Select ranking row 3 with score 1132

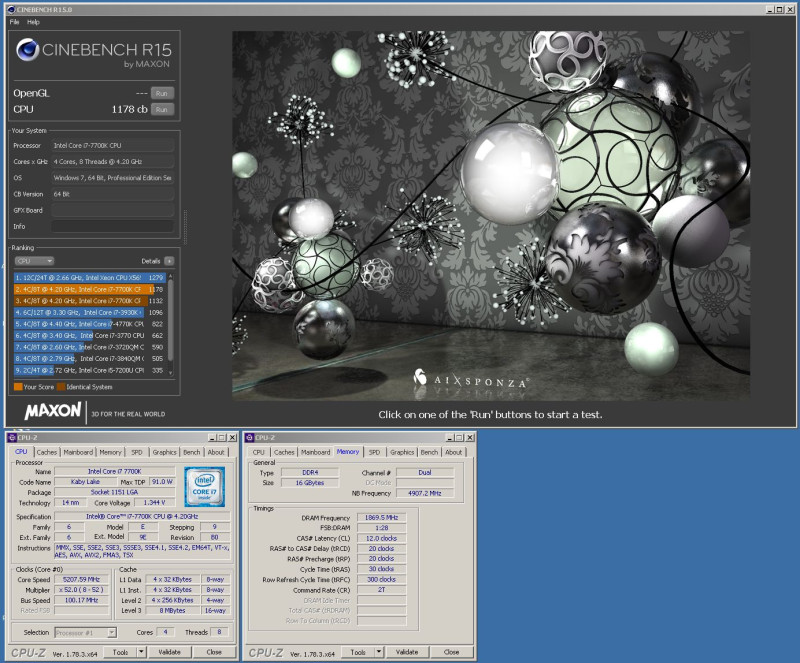pyautogui.click(x=89, y=301)
